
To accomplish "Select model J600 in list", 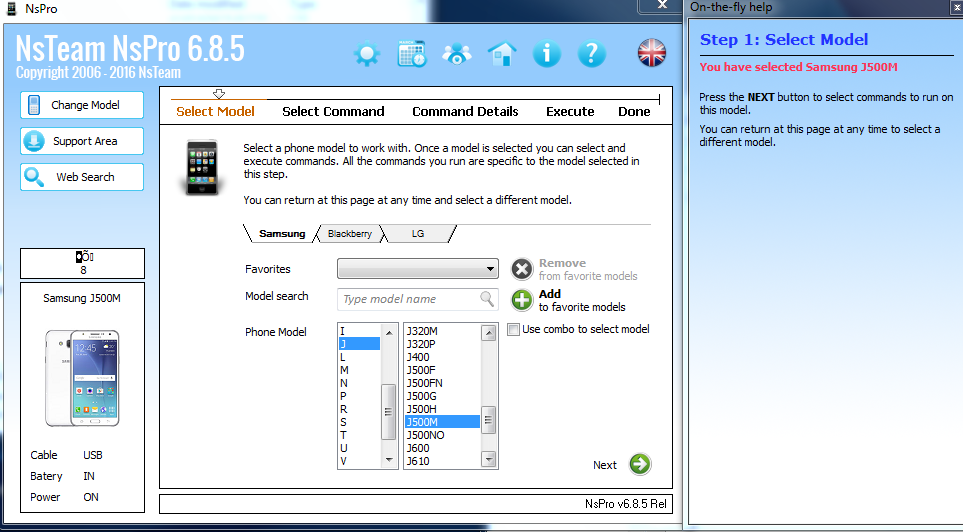I will [442, 448].
